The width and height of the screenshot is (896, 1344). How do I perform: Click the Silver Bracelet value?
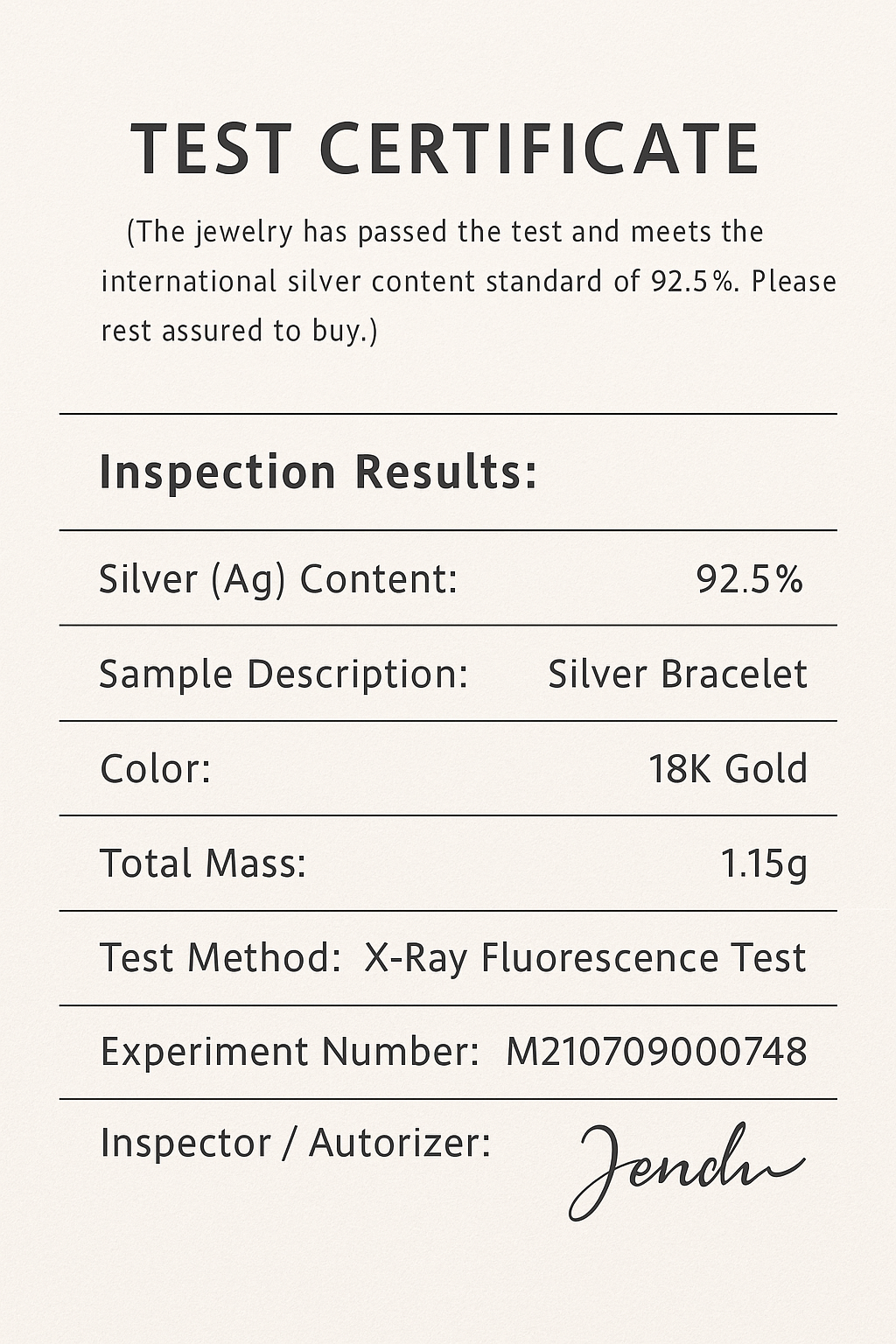(x=677, y=675)
